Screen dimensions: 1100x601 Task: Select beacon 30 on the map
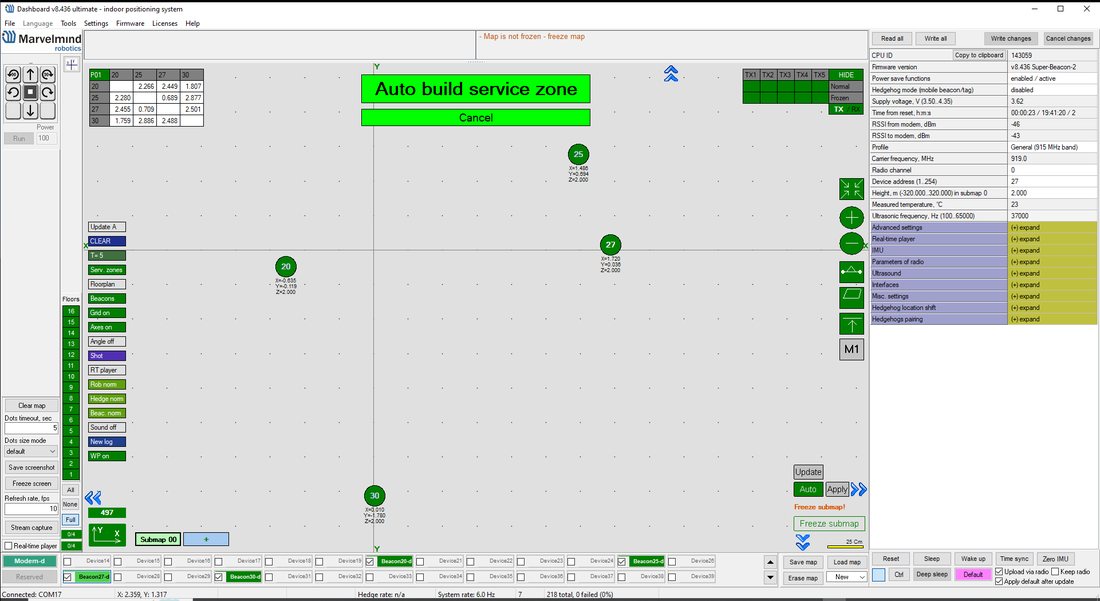375,496
